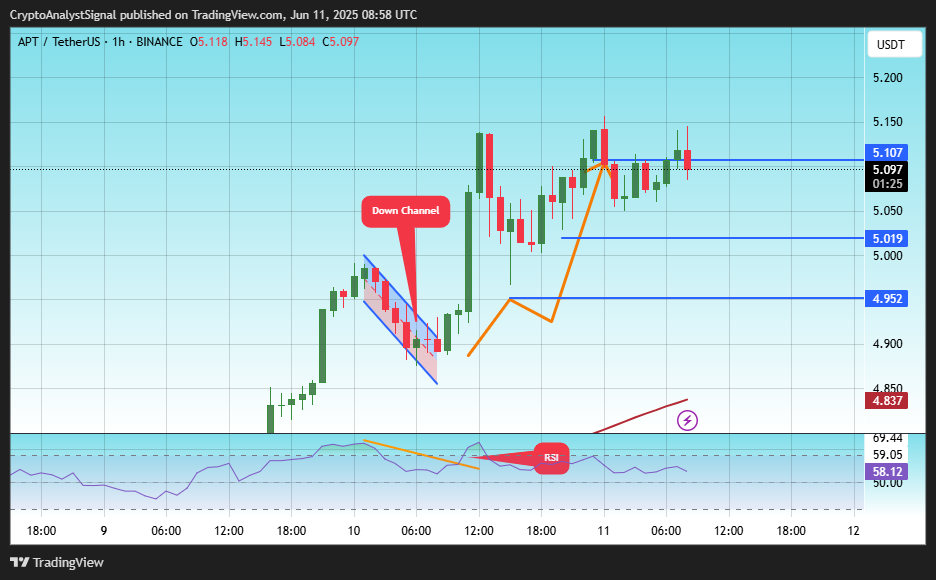Image resolution: width=936 pixels, height=580 pixels.
Task: Click the 5.050 price axis label
Action: [888, 211]
